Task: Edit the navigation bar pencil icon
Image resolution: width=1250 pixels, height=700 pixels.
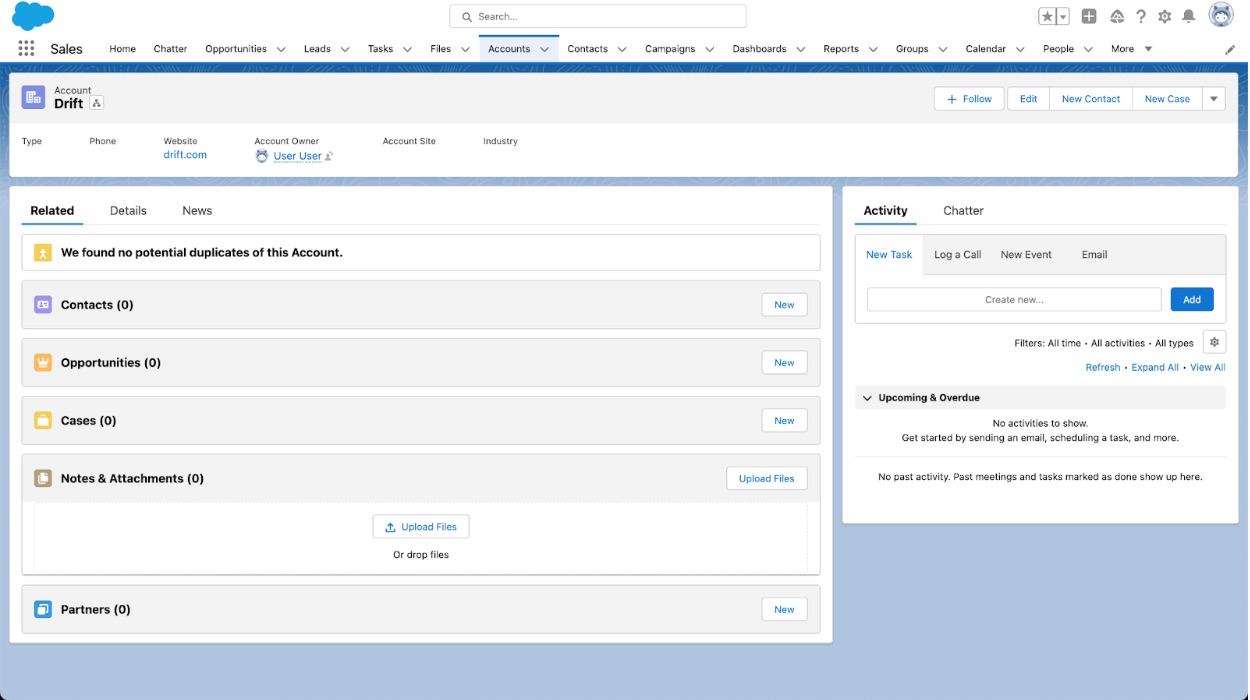Action: (x=1230, y=49)
